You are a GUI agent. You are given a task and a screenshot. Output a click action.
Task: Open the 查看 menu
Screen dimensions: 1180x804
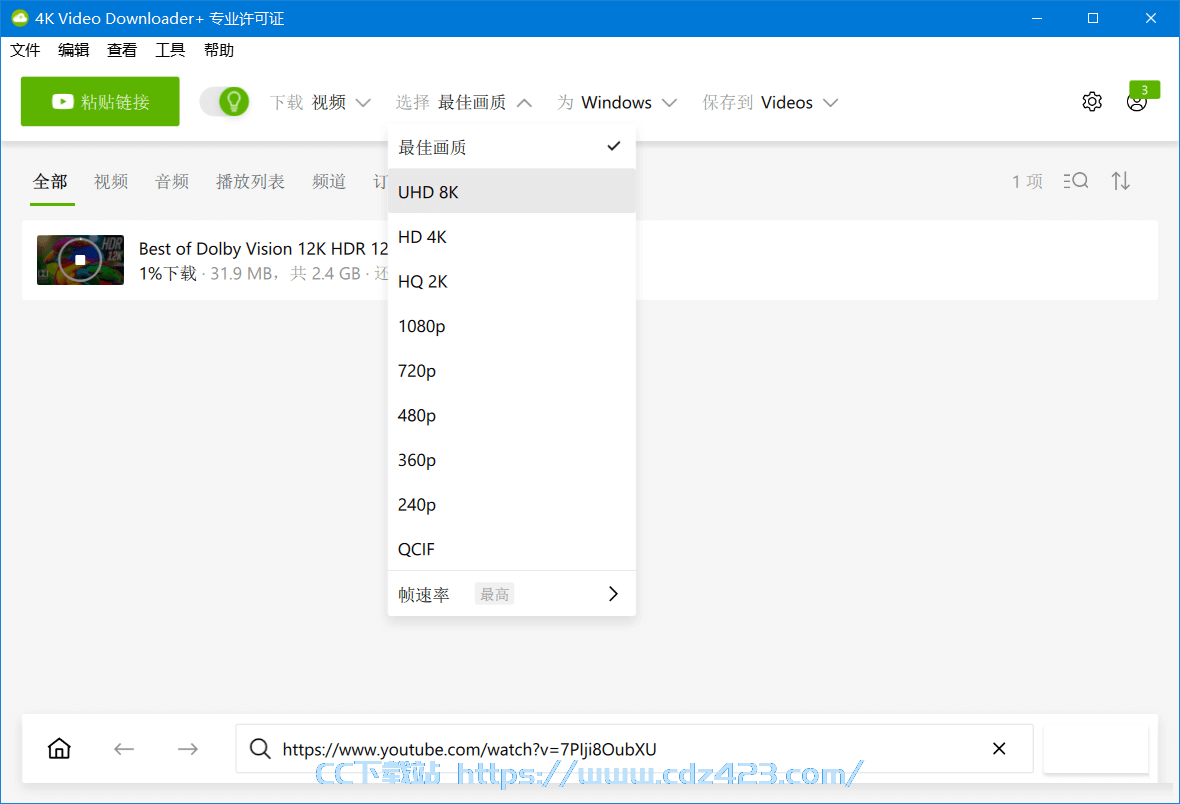[122, 50]
